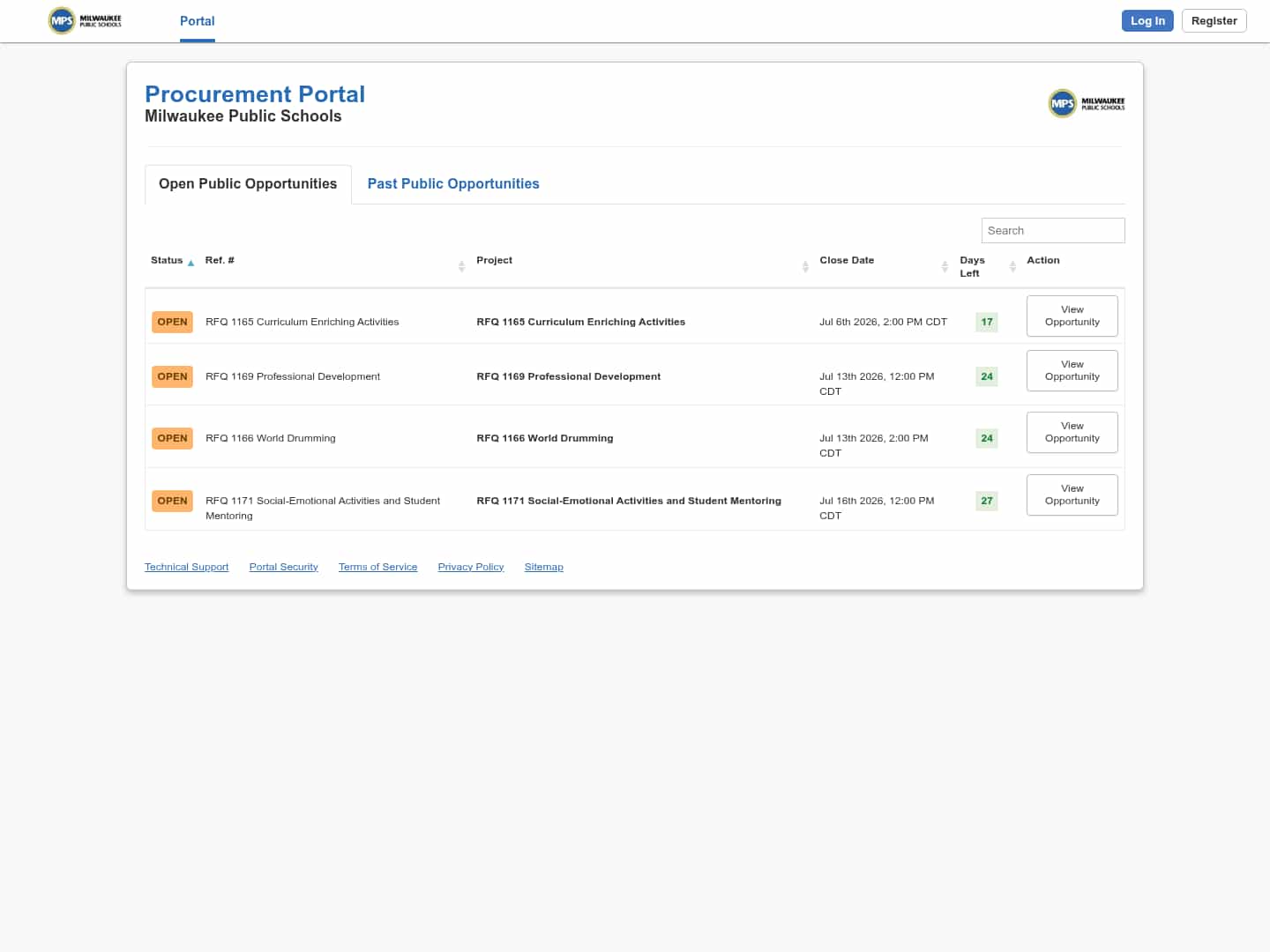Open the Portal nav item
This screenshot has width=1270, height=952.
(x=198, y=21)
